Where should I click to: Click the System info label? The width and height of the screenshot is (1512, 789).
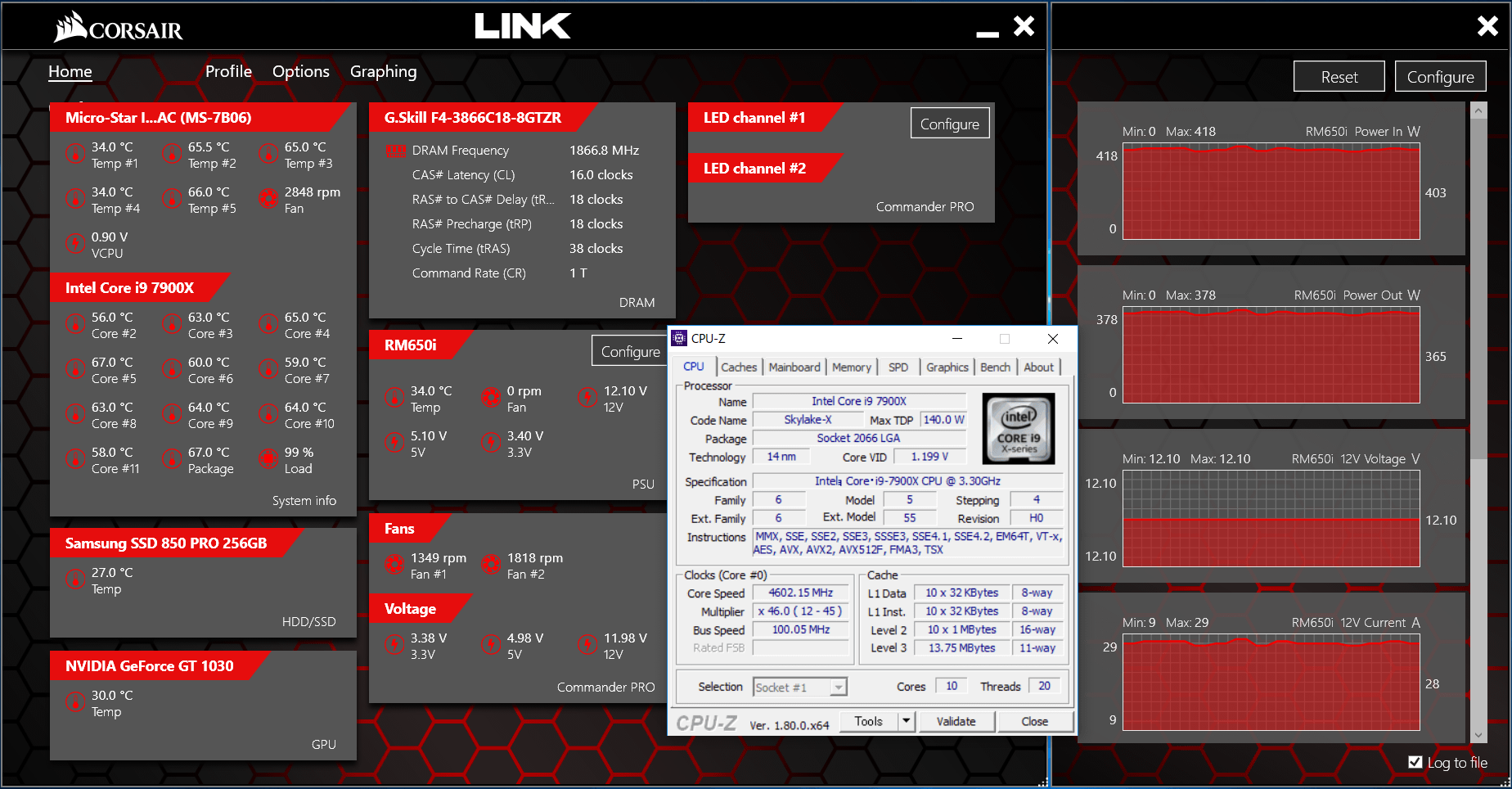click(304, 500)
